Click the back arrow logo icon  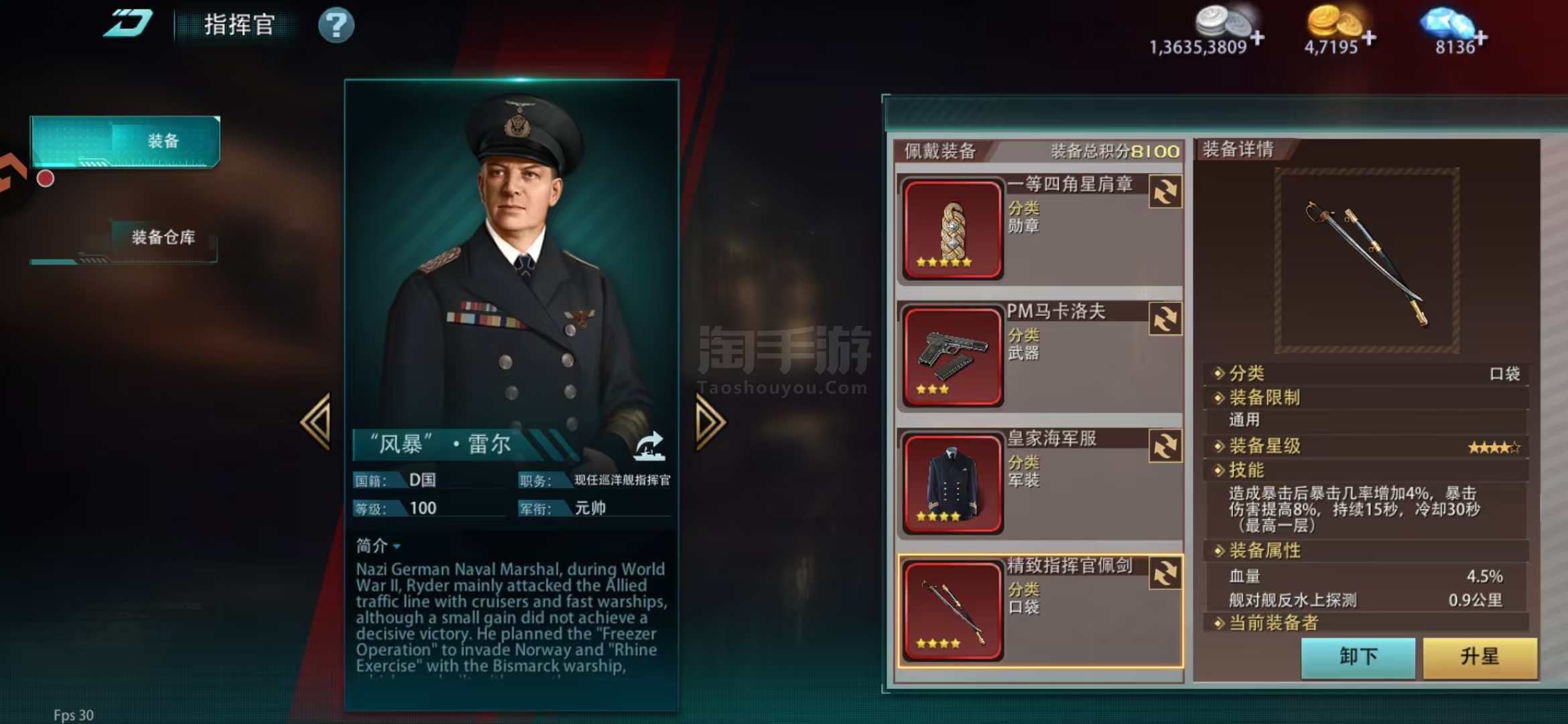pyautogui.click(x=127, y=25)
